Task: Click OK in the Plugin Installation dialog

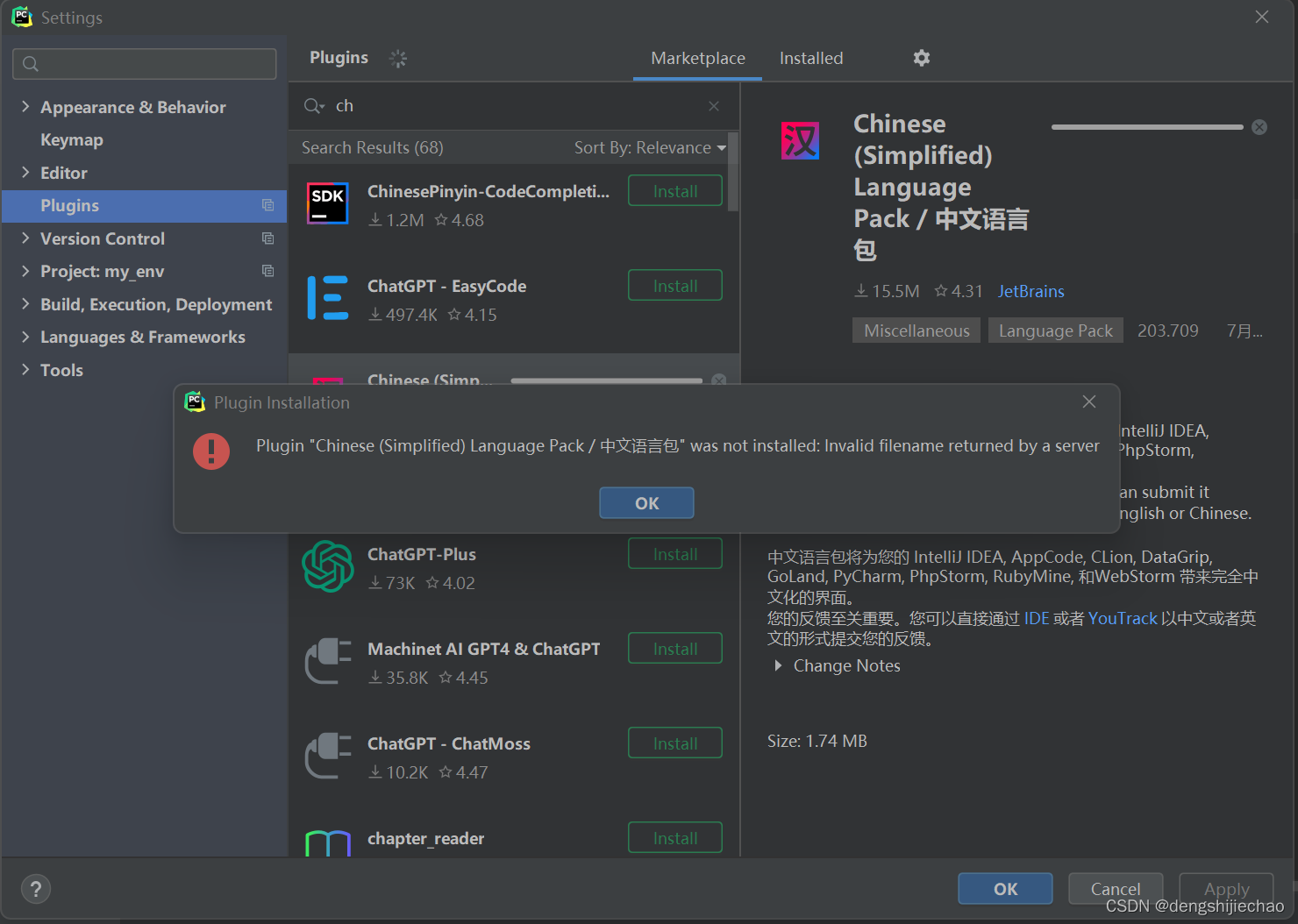Action: pos(646,503)
